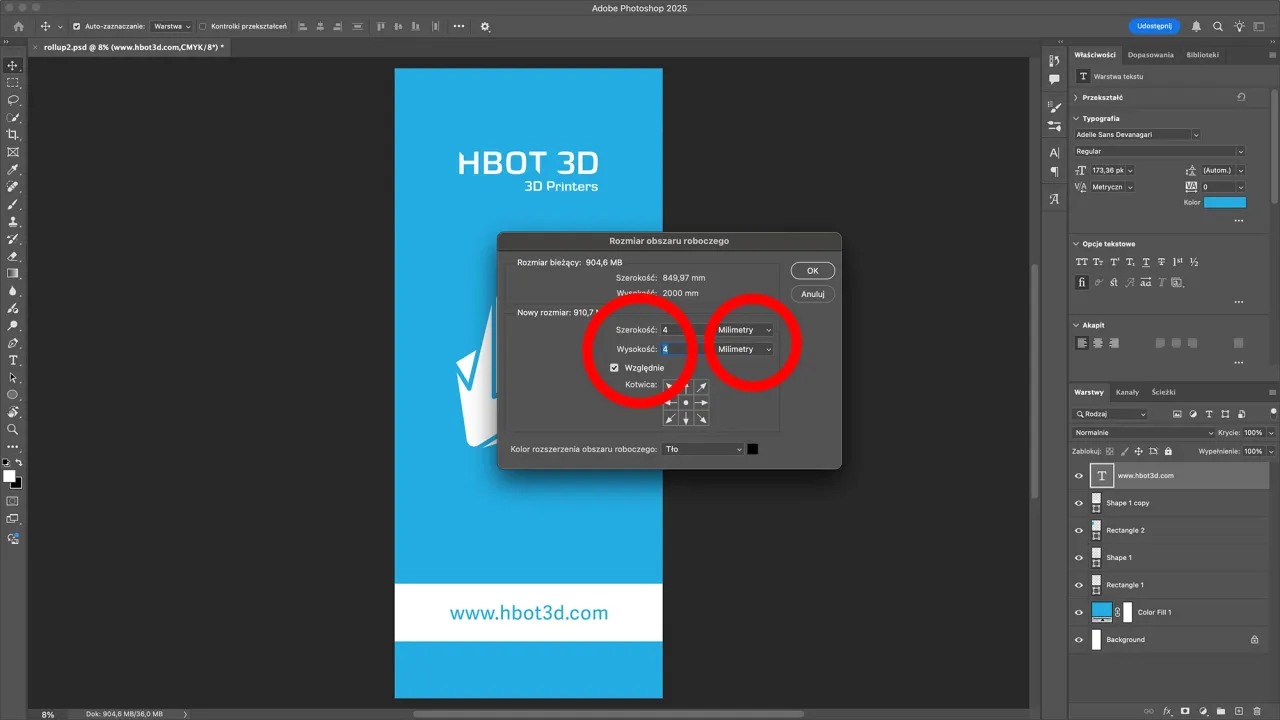This screenshot has width=1280, height=720.
Task: Uncheck the Względnie checkbox
Action: 614,367
